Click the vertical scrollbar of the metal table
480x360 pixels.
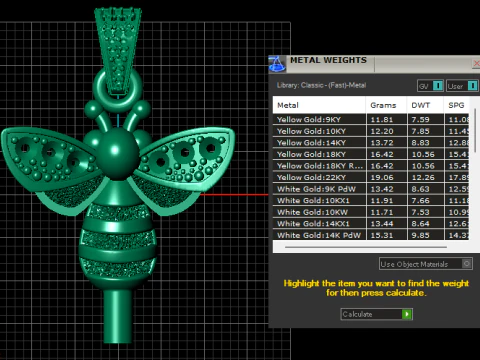point(475,131)
